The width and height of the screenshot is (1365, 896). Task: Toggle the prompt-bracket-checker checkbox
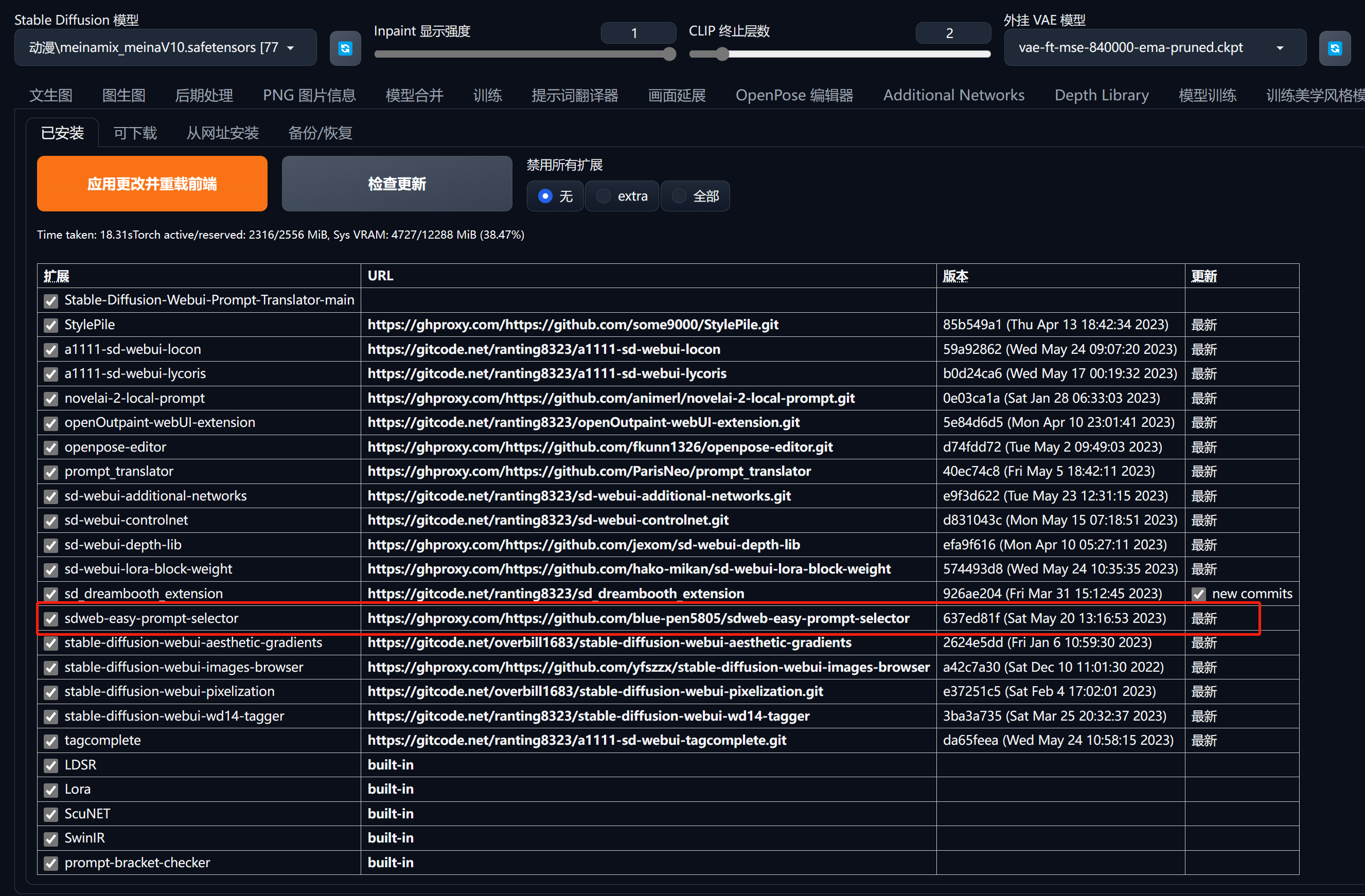[51, 863]
